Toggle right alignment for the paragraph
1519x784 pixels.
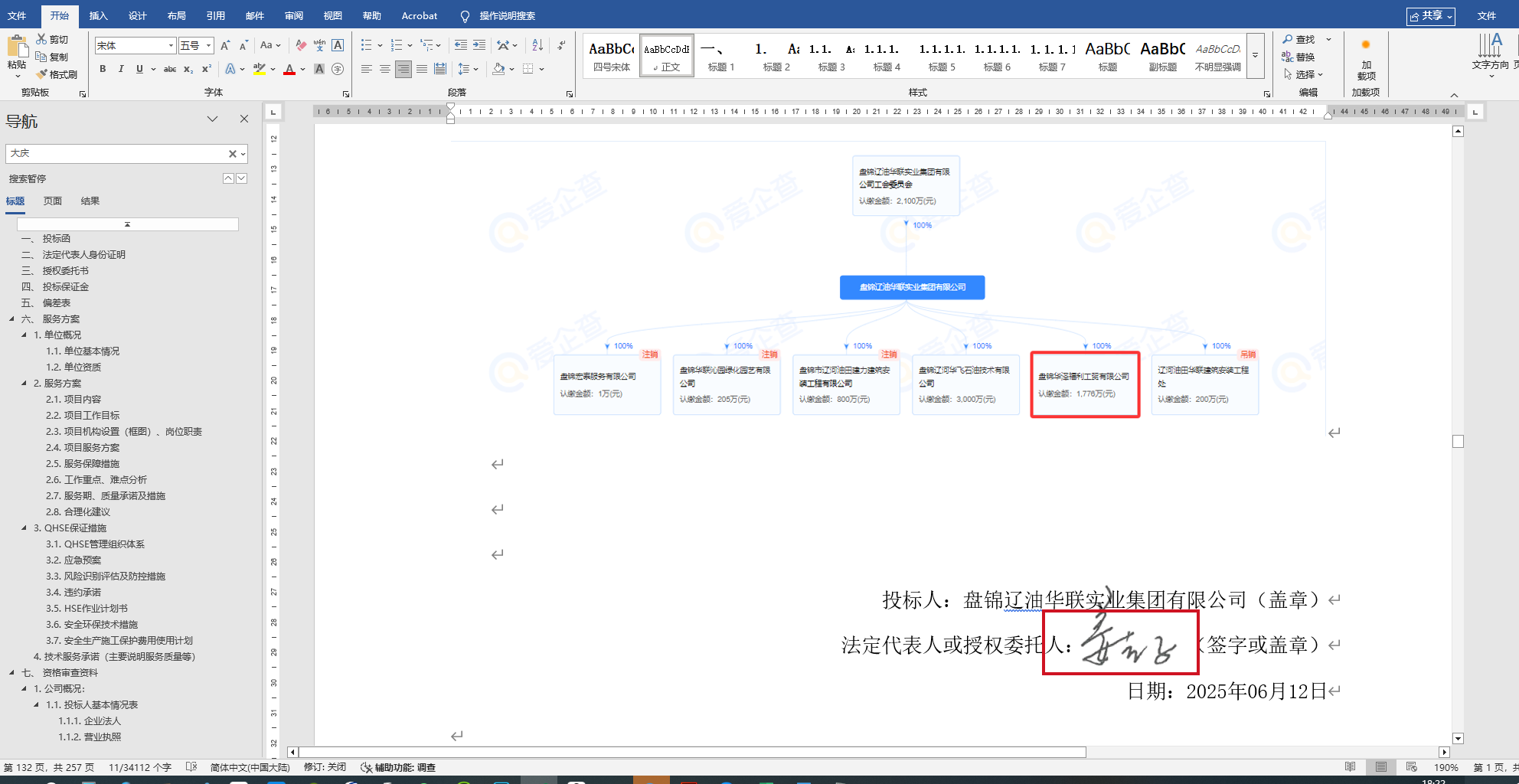(x=403, y=69)
